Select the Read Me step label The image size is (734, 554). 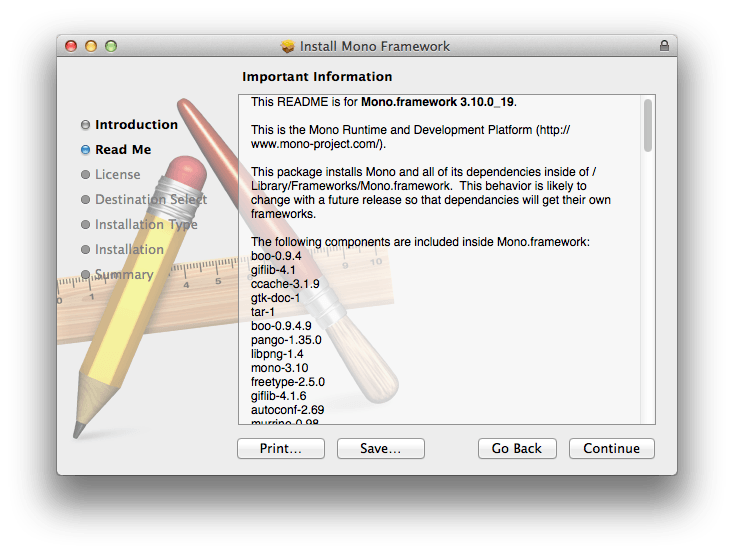[x=123, y=150]
